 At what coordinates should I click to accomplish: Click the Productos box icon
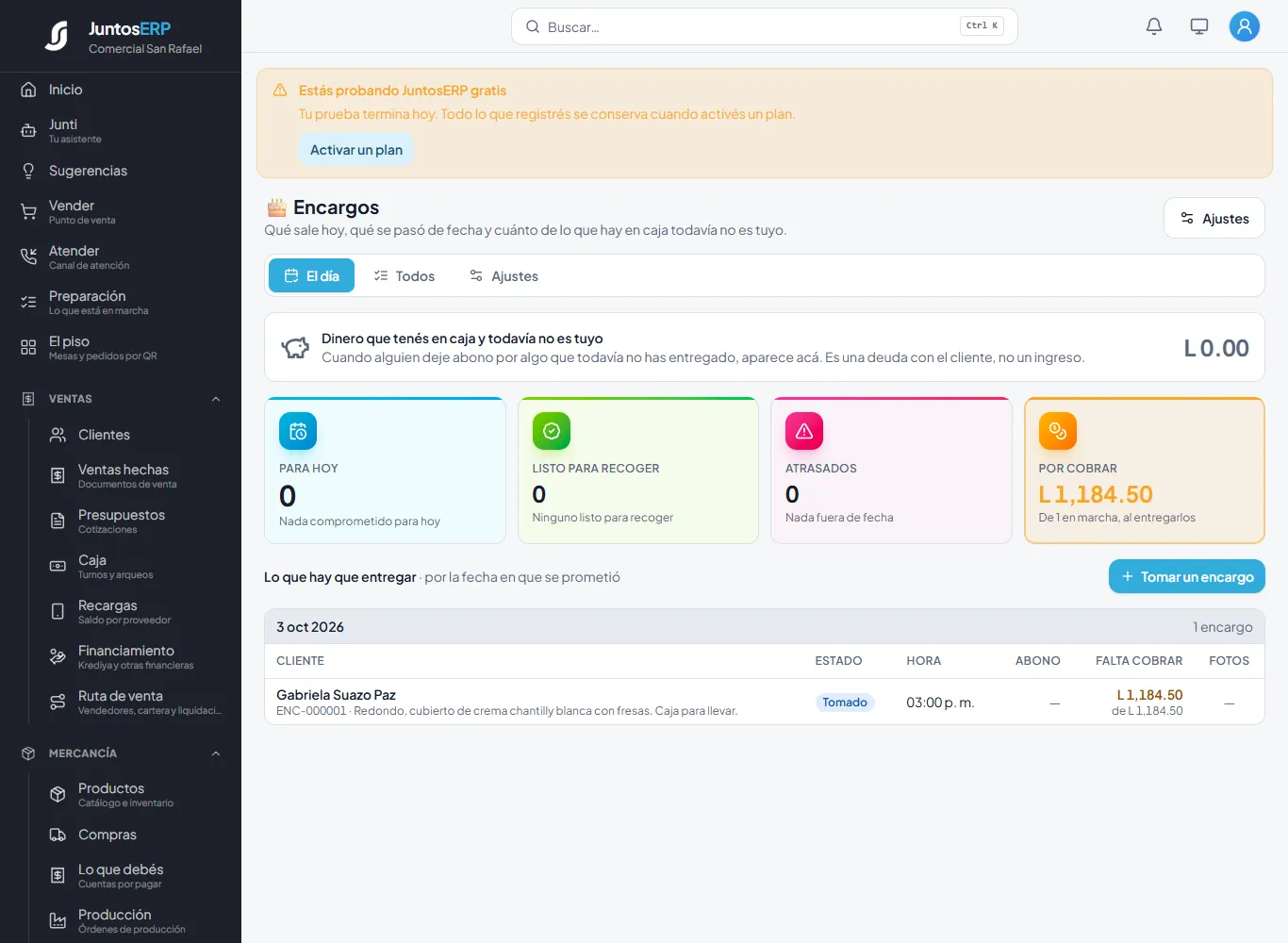pyautogui.click(x=58, y=795)
